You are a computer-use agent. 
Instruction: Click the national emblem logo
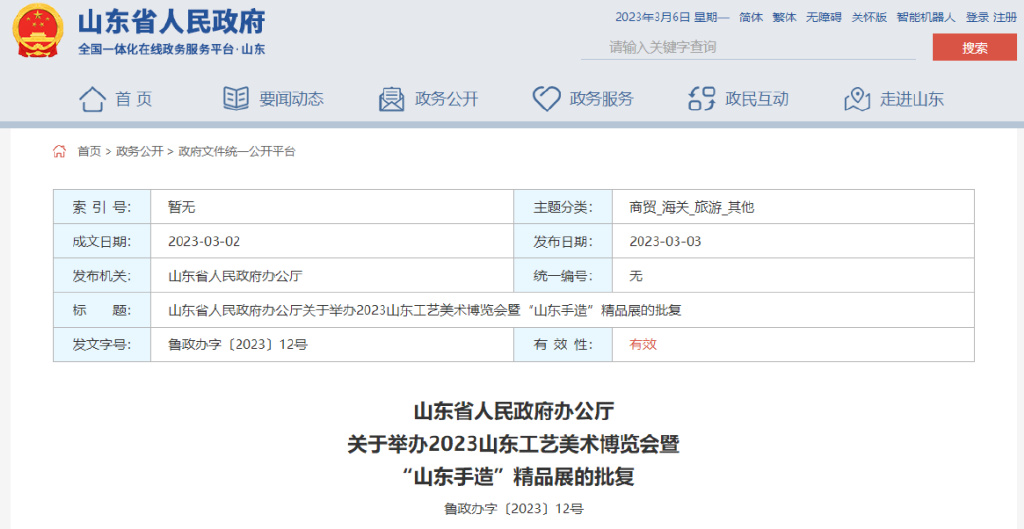click(37, 31)
